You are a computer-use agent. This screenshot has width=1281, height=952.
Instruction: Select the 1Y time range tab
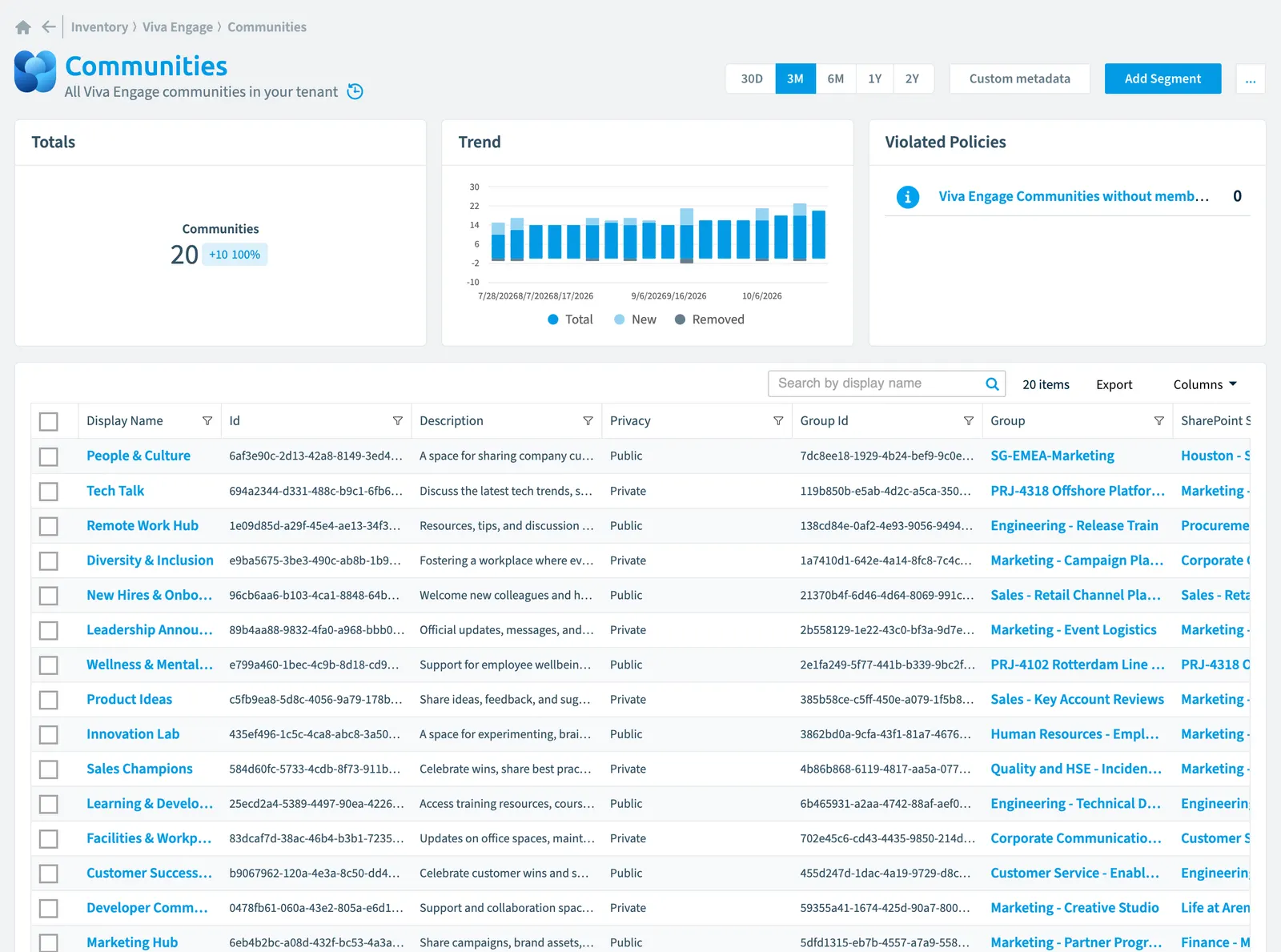coord(874,78)
